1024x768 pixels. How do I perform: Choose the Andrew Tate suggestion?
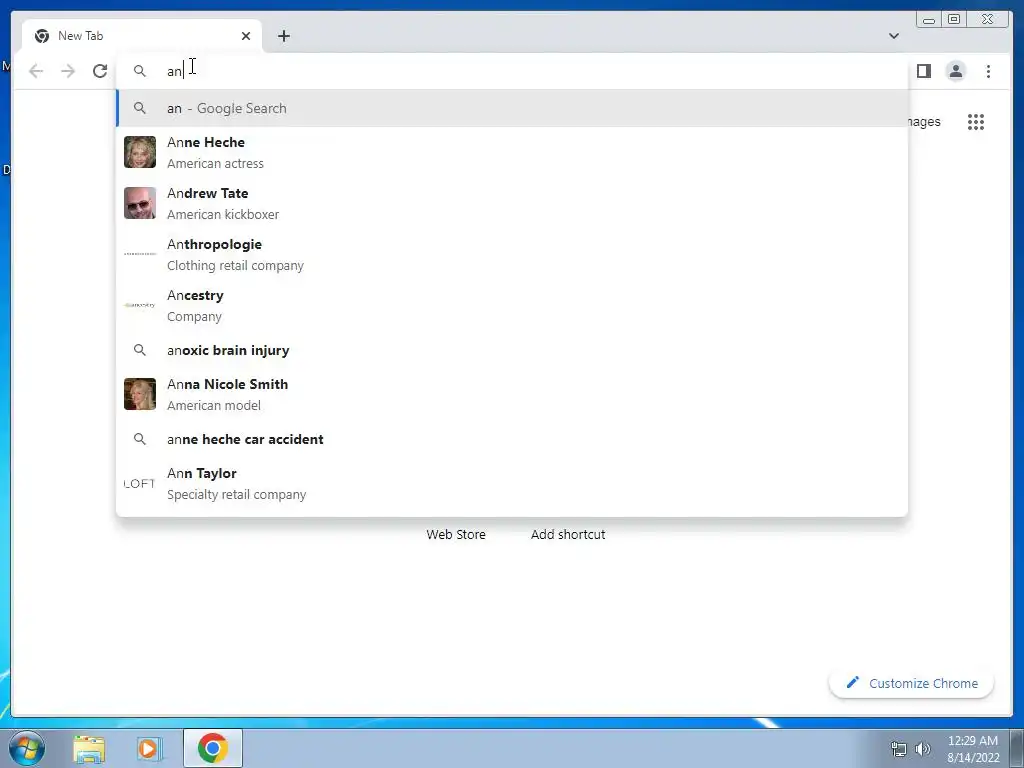coord(512,203)
